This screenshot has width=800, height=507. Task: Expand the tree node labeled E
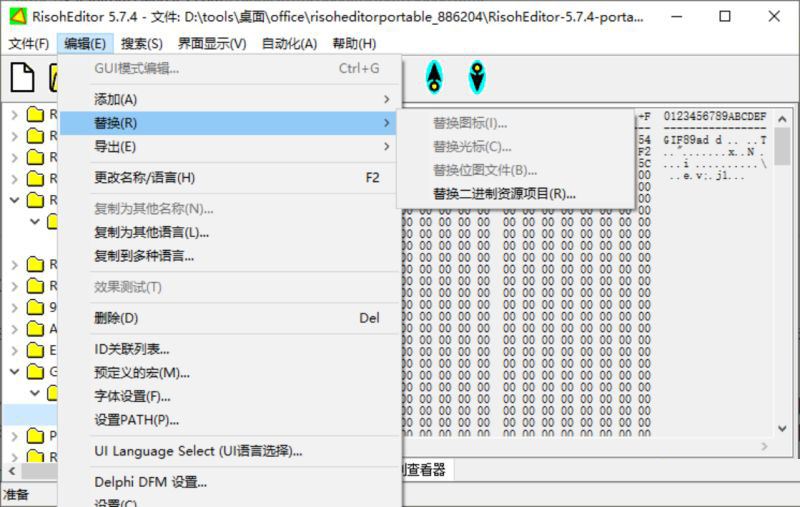click(15, 350)
